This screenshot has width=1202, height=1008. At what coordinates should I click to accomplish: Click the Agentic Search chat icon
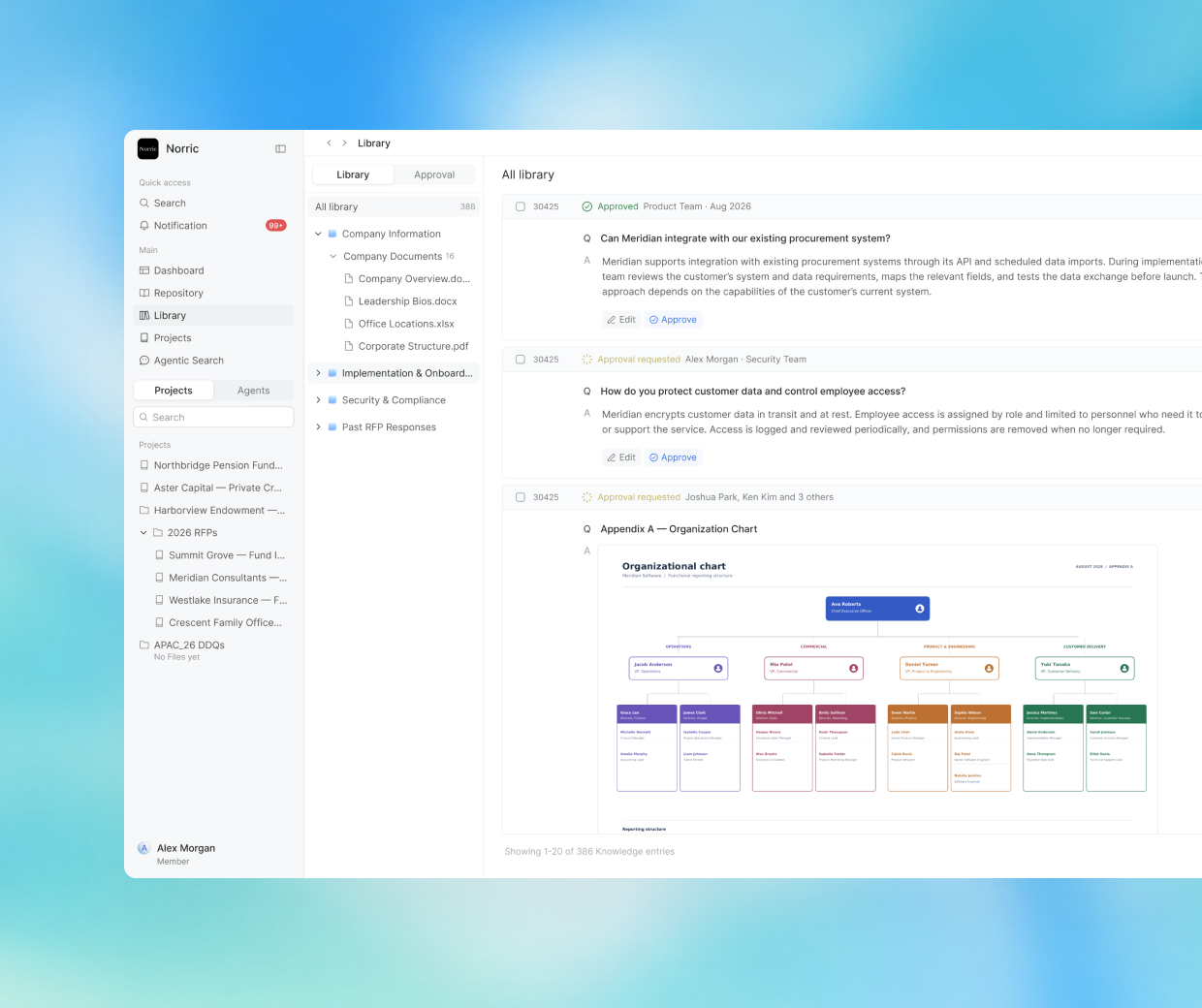pos(144,361)
